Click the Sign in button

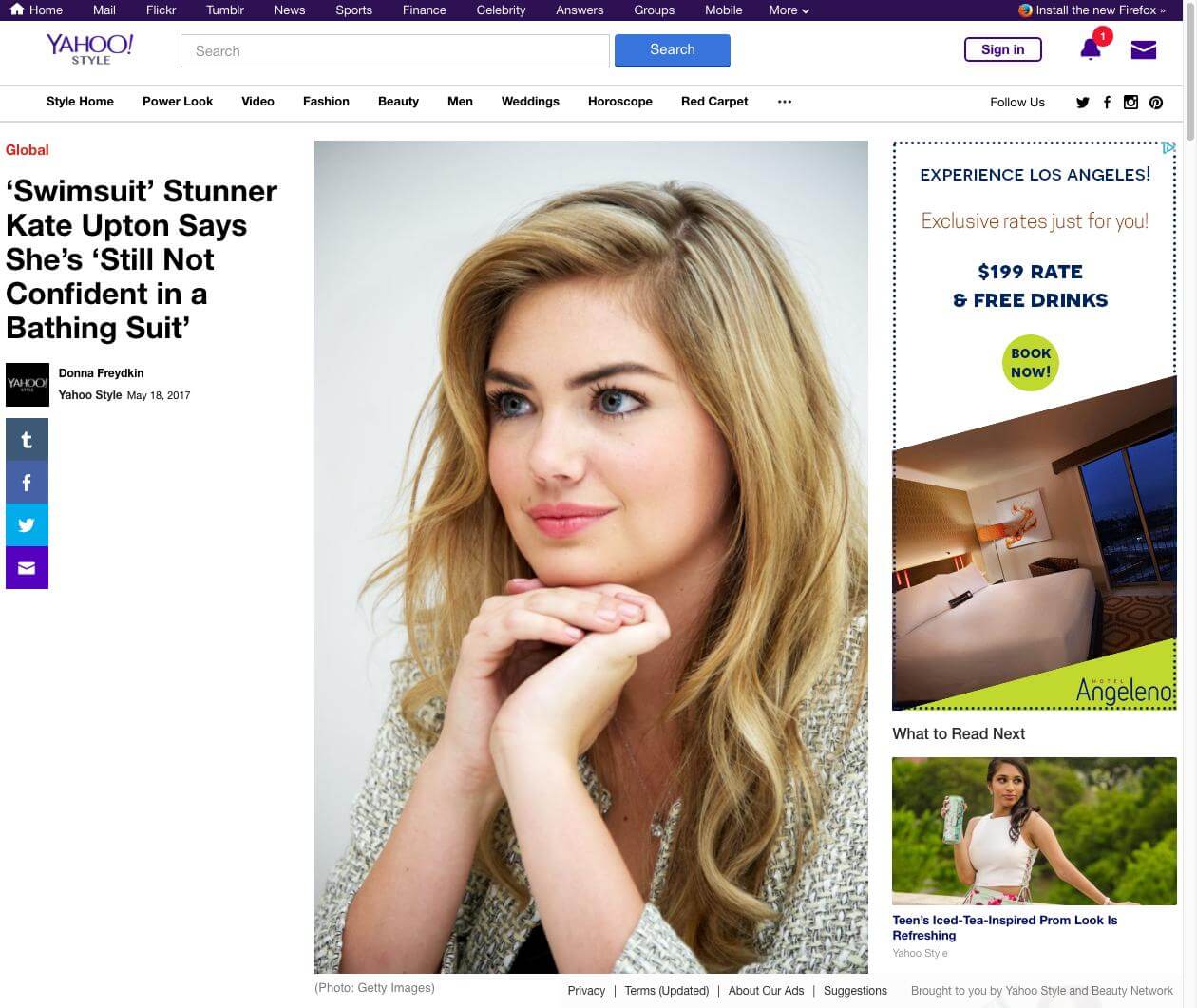pyautogui.click(x=1003, y=48)
